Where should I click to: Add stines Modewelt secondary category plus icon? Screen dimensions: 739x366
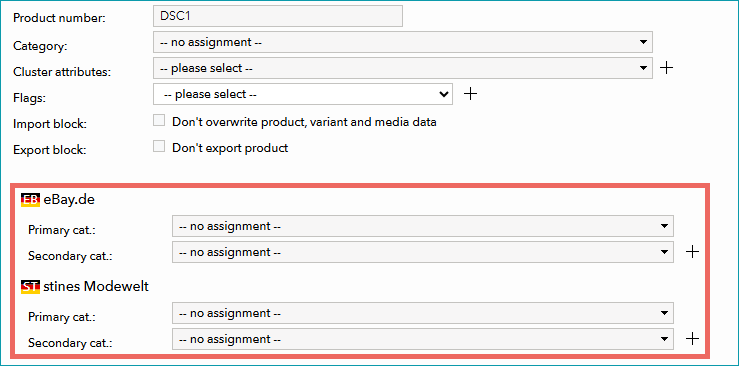point(692,339)
